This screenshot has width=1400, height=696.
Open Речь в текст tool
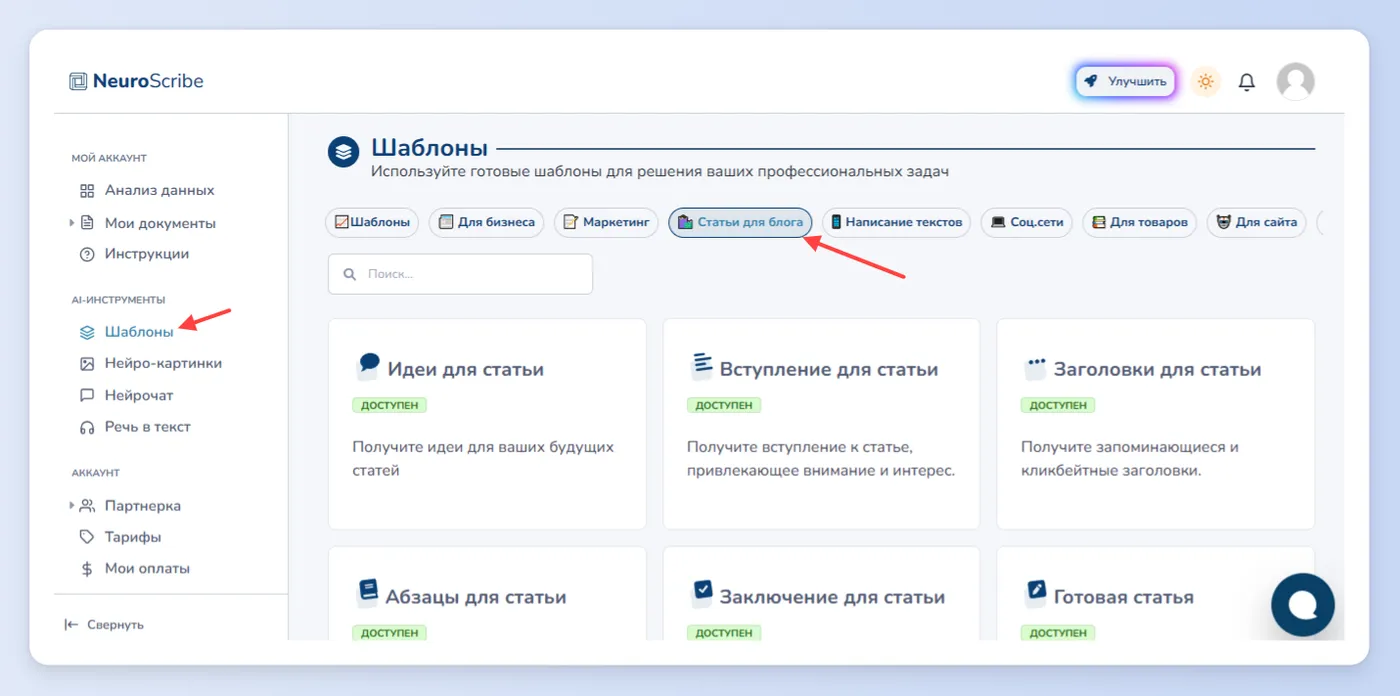coord(134,427)
